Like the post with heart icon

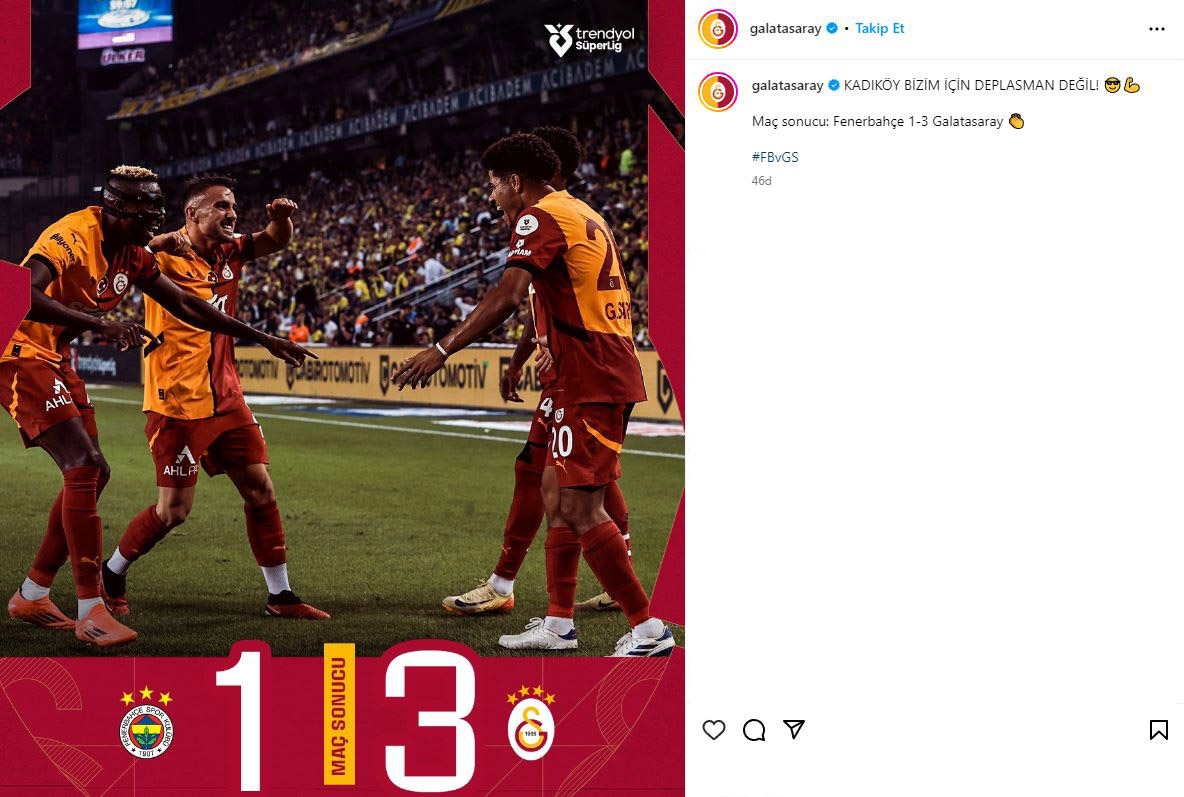[714, 729]
